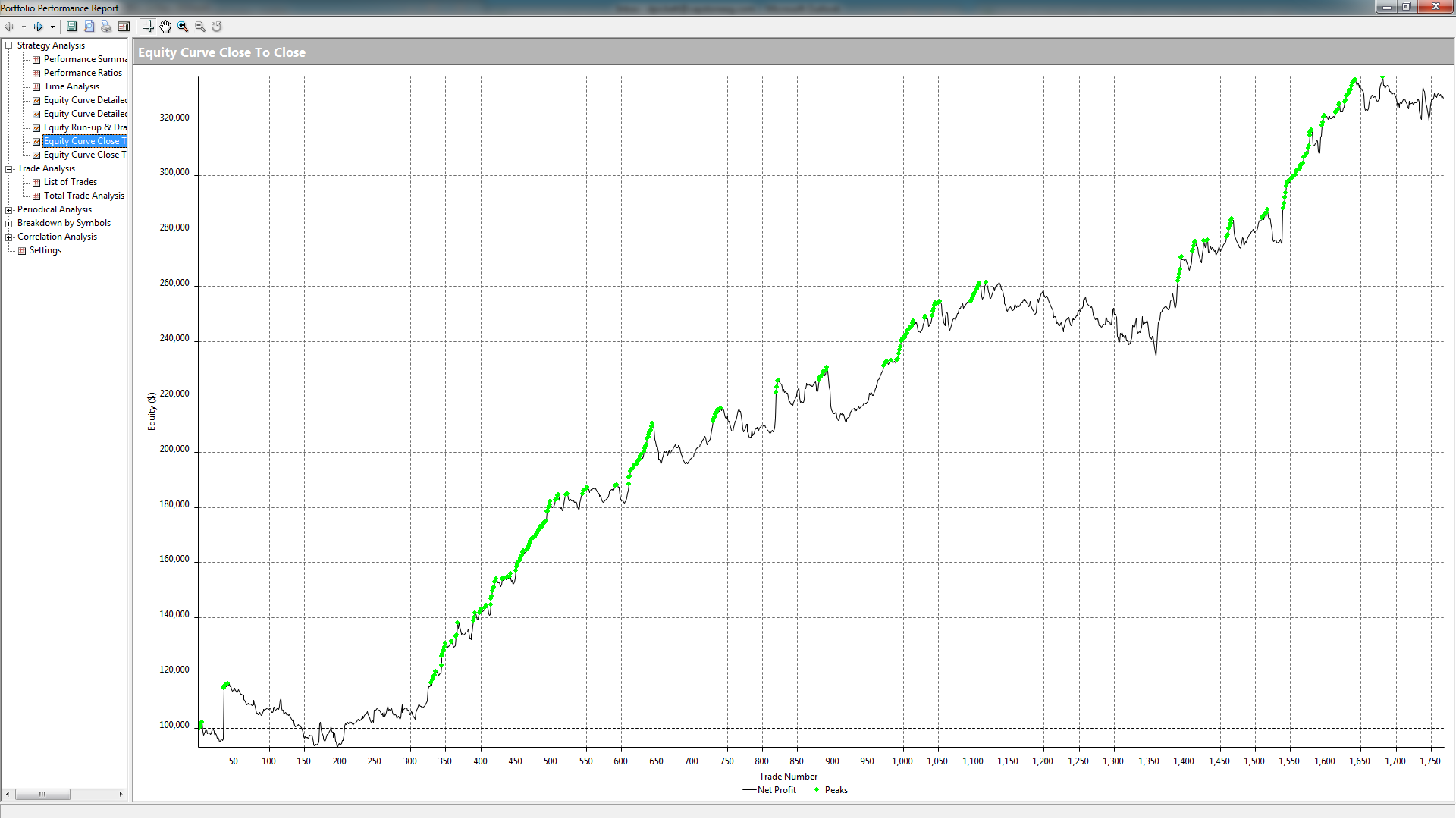Viewport: 1456px width, 819px height.
Task: Restore down the Portfolio Performance Report window
Action: coord(1406,8)
